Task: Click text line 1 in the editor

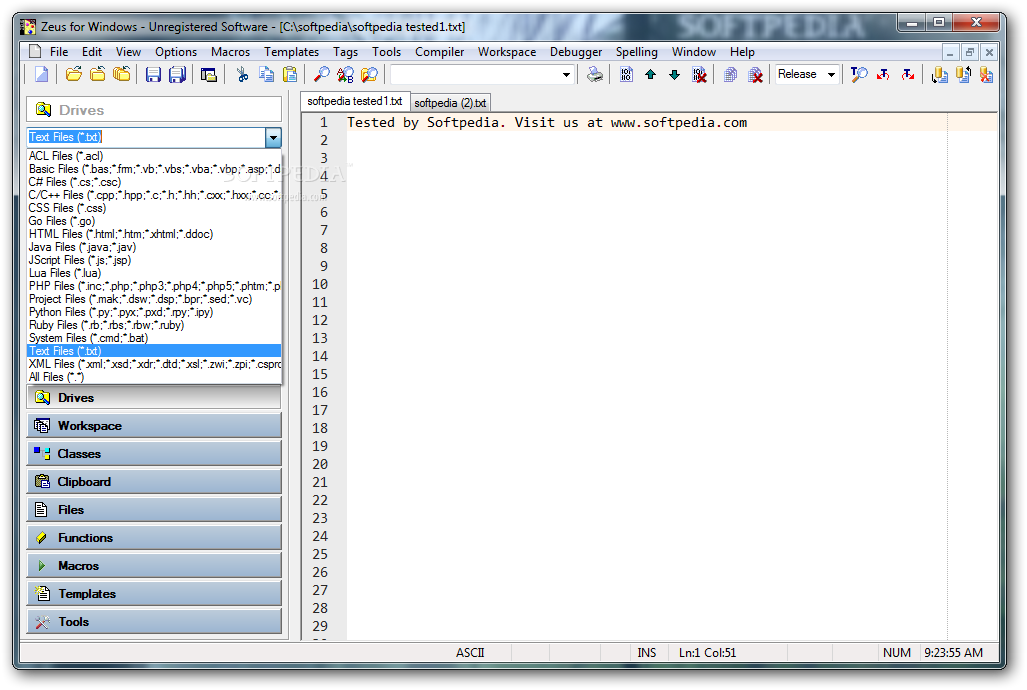Action: pyautogui.click(x=547, y=123)
